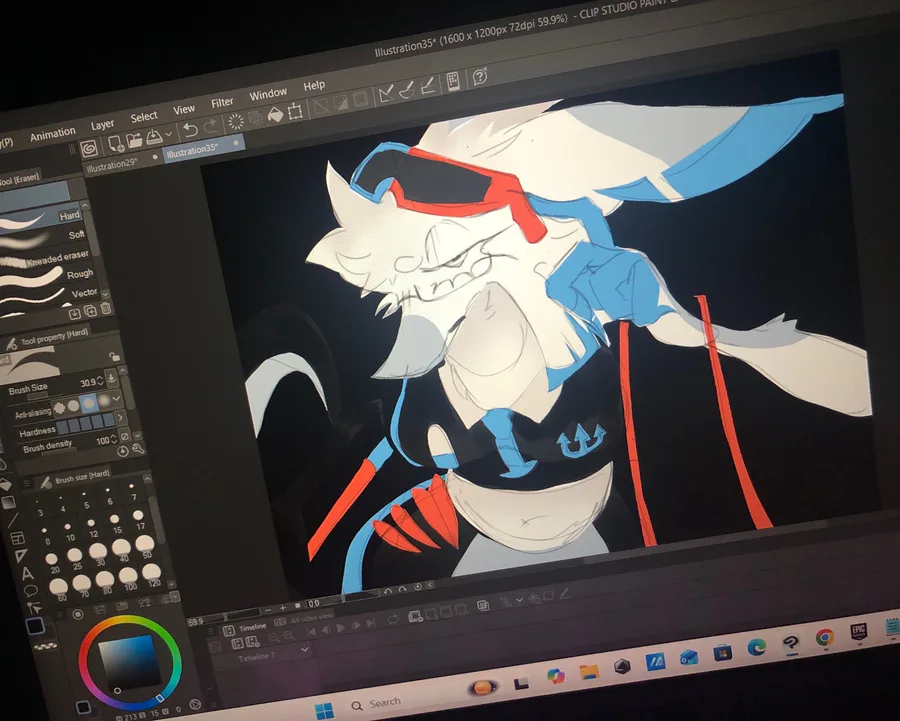Select the Frame border tool in palette
This screenshot has height=721, width=900.
click(x=18, y=538)
